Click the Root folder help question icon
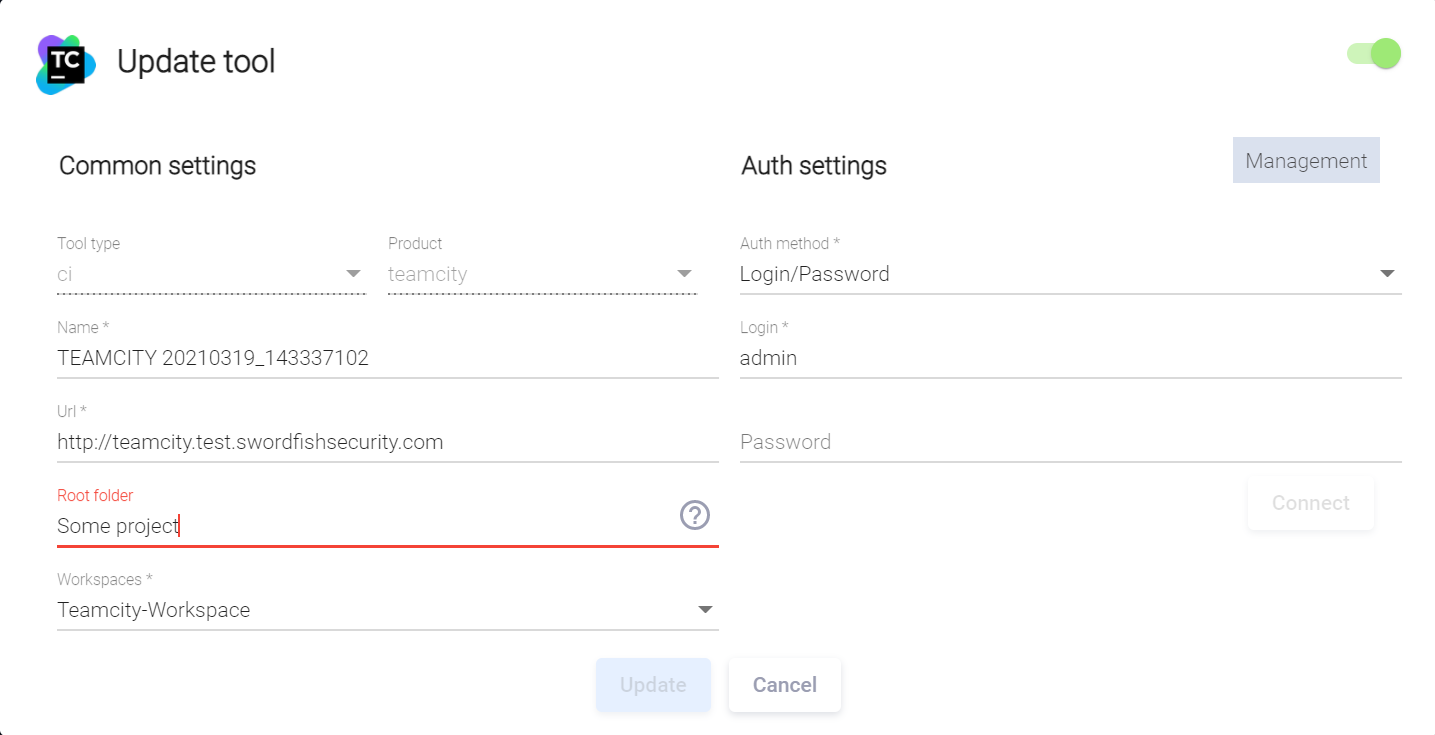 [x=695, y=515]
